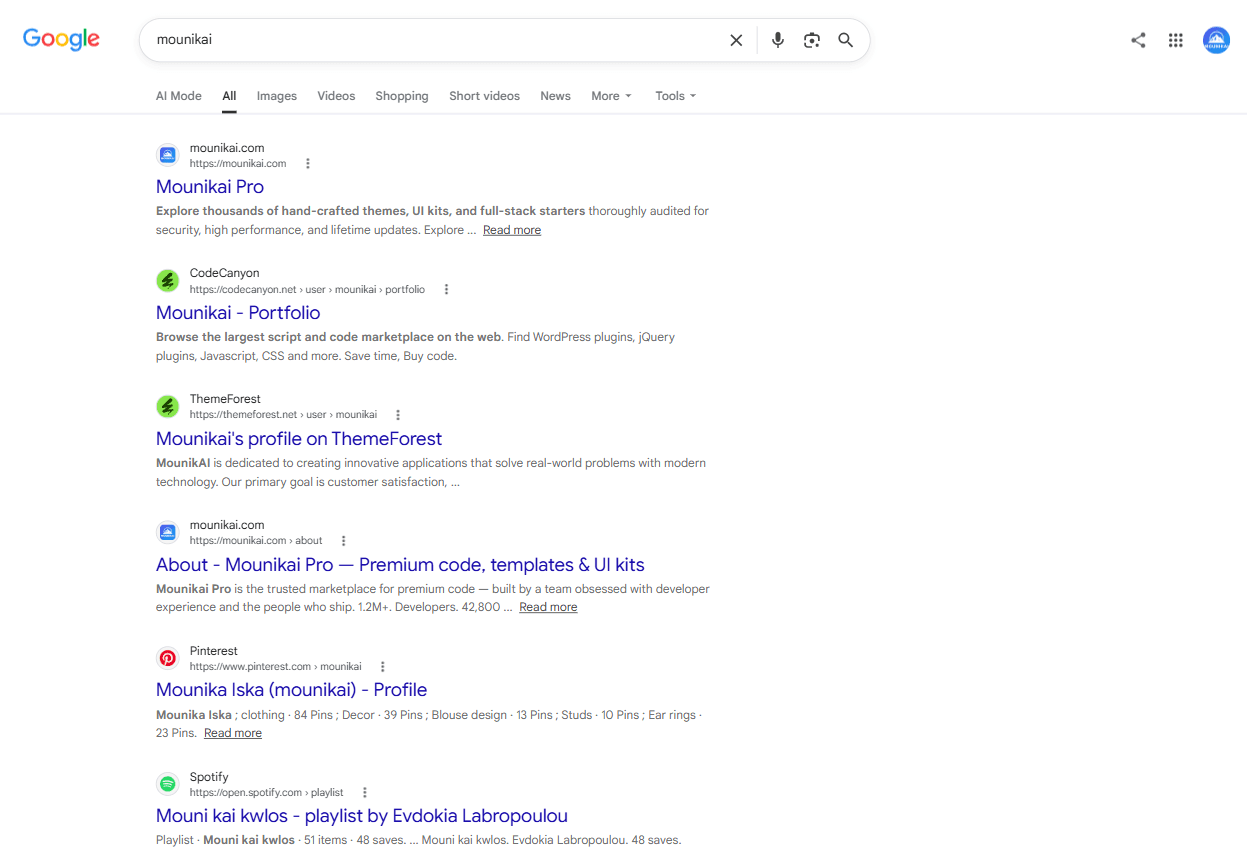This screenshot has height=852, width=1247.
Task: Switch to Videos tab
Action: (336, 96)
